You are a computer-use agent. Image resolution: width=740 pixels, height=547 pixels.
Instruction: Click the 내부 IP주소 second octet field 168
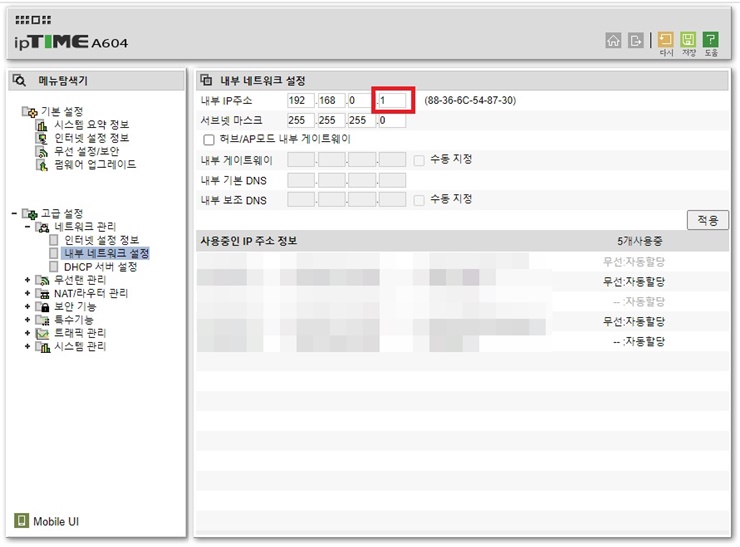point(331,101)
